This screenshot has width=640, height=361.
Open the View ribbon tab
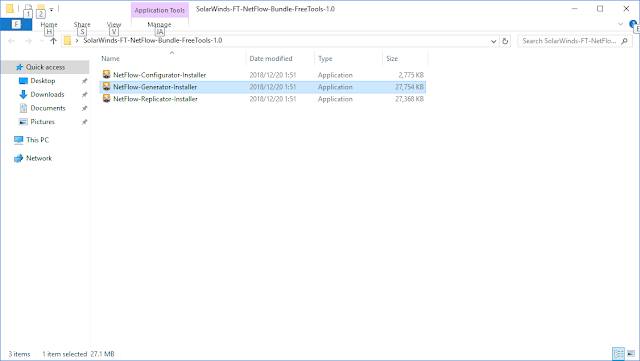click(114, 25)
